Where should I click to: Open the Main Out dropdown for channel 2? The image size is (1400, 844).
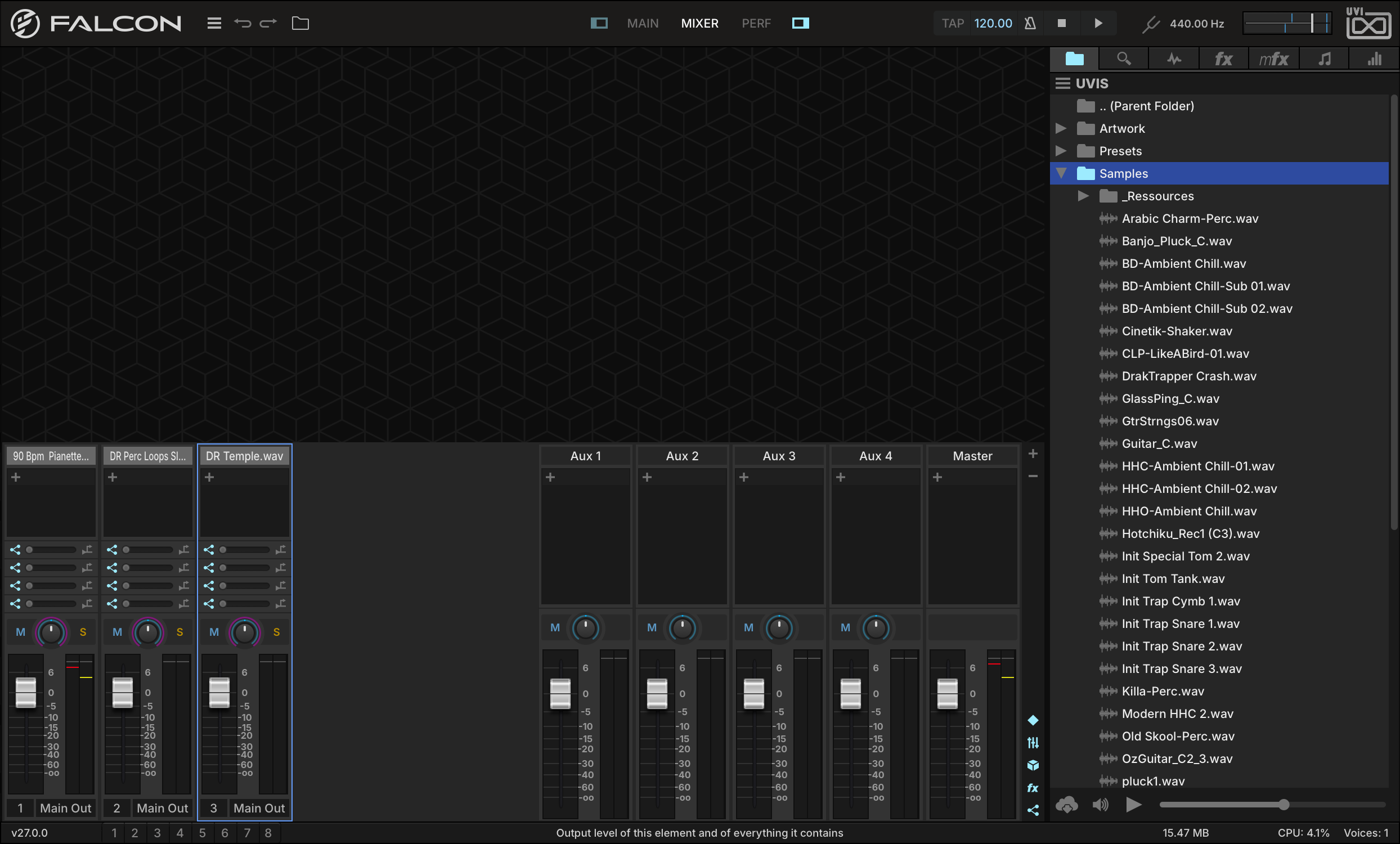pos(162,807)
